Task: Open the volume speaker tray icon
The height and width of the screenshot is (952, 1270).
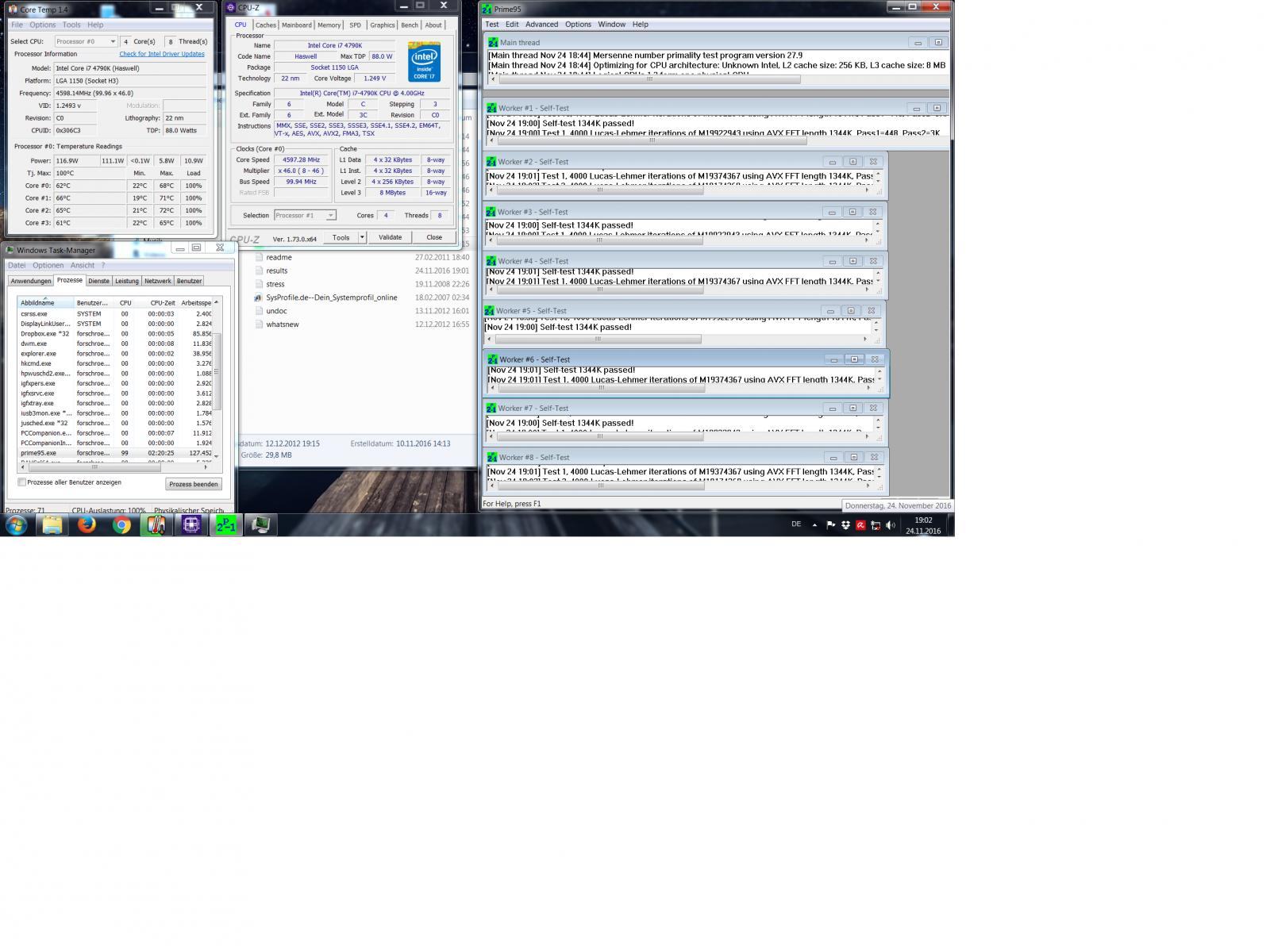Action: (x=891, y=525)
